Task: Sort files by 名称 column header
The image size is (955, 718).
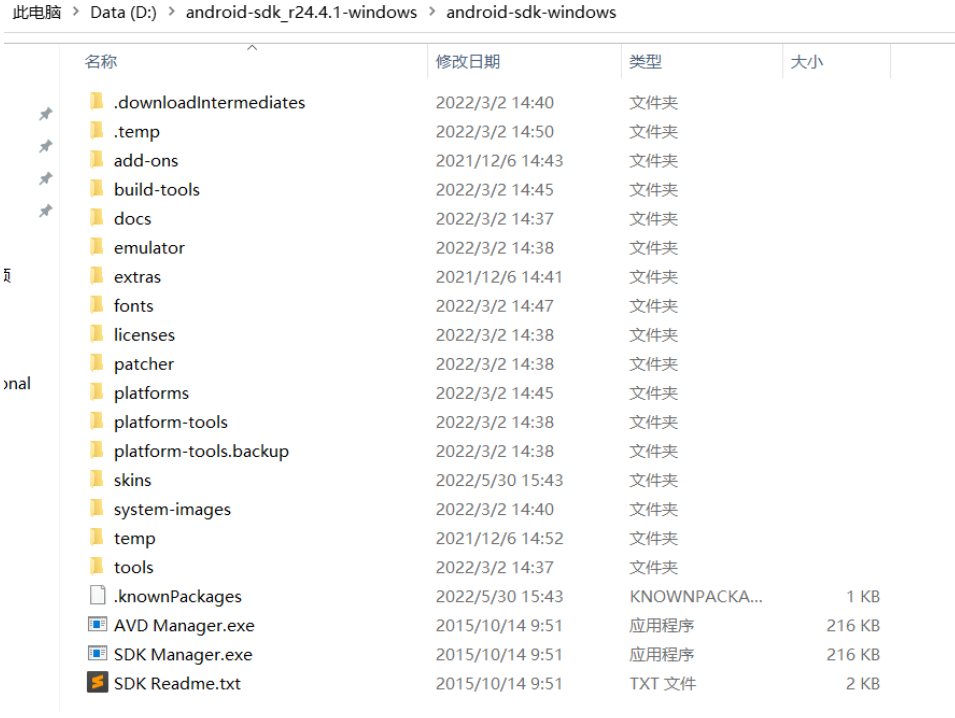Action: [101, 62]
